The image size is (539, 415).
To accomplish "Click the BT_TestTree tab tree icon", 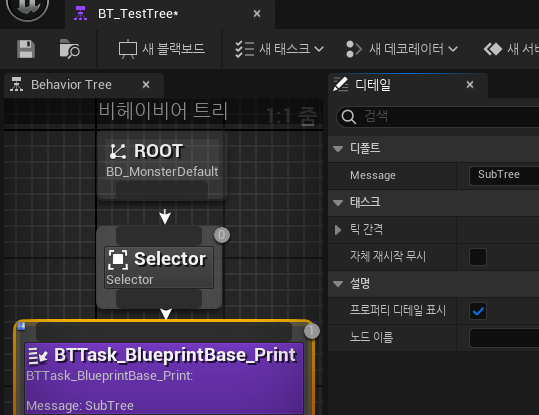I will click(80, 13).
